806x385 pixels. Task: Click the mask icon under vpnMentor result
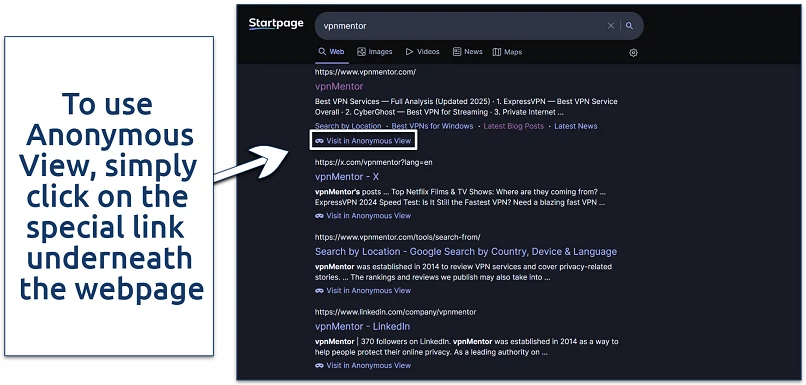pos(319,141)
